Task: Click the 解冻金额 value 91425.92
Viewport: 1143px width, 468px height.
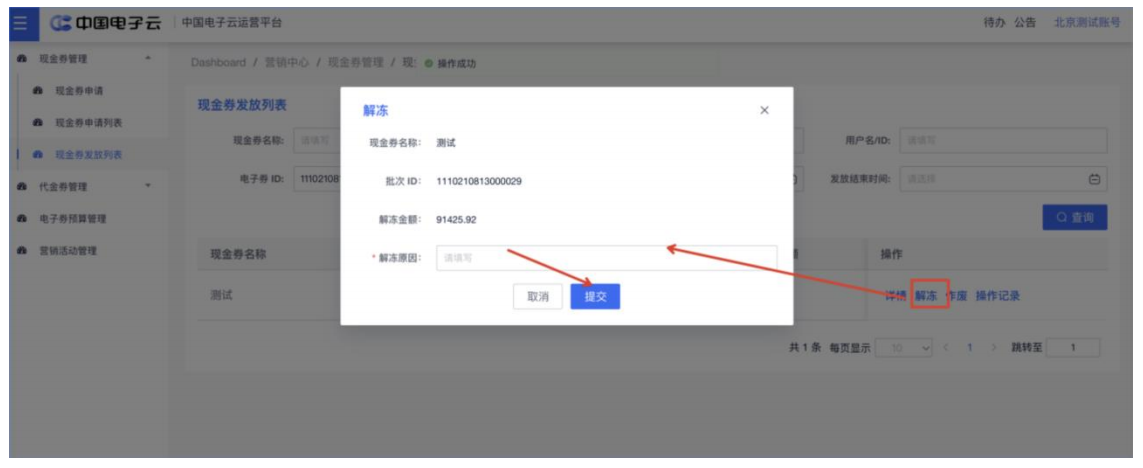Action: (x=456, y=219)
